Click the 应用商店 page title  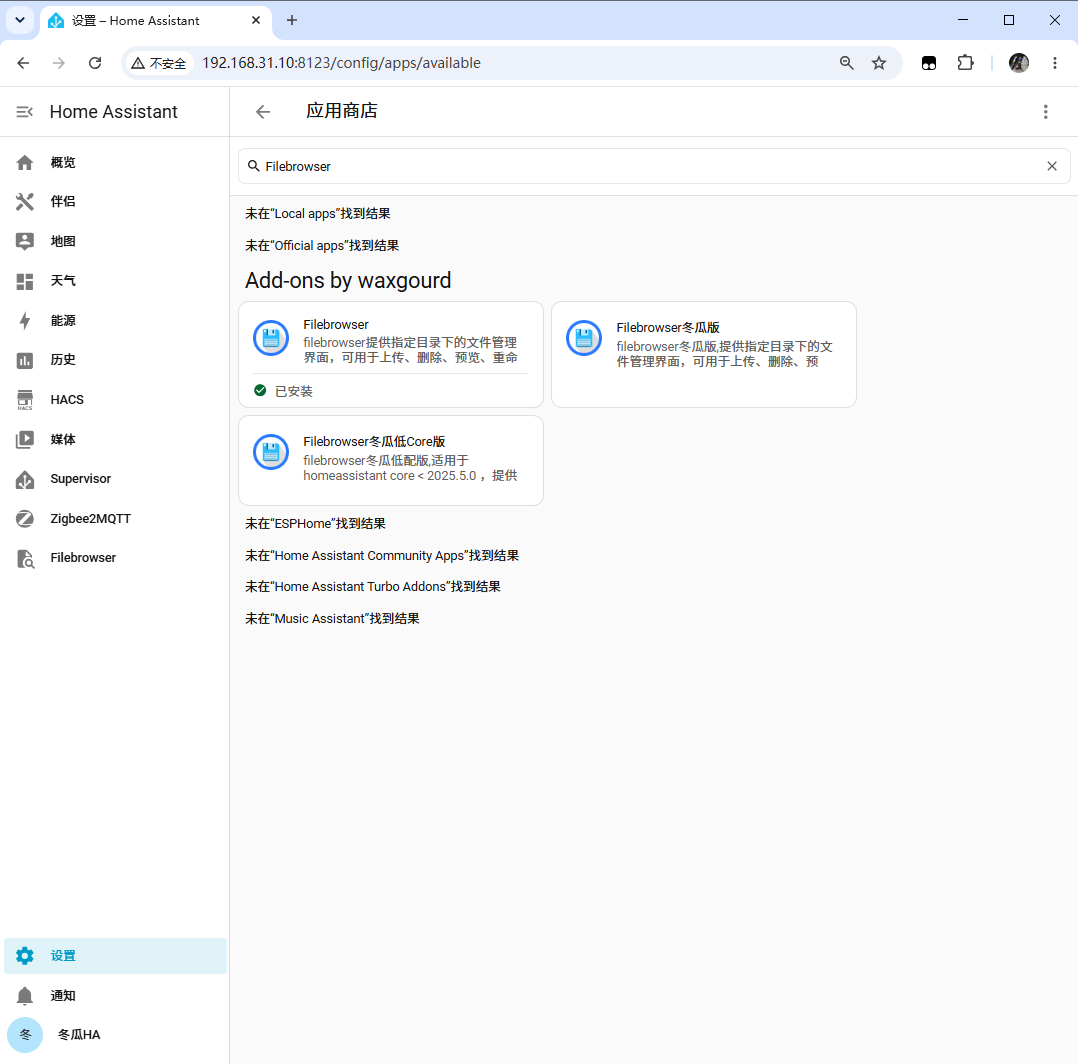342,111
